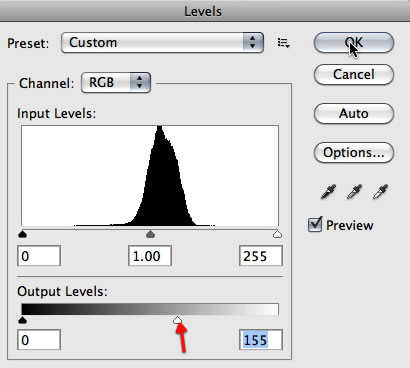This screenshot has width=410, height=368.
Task: Click the histogram display
Action: [150, 176]
